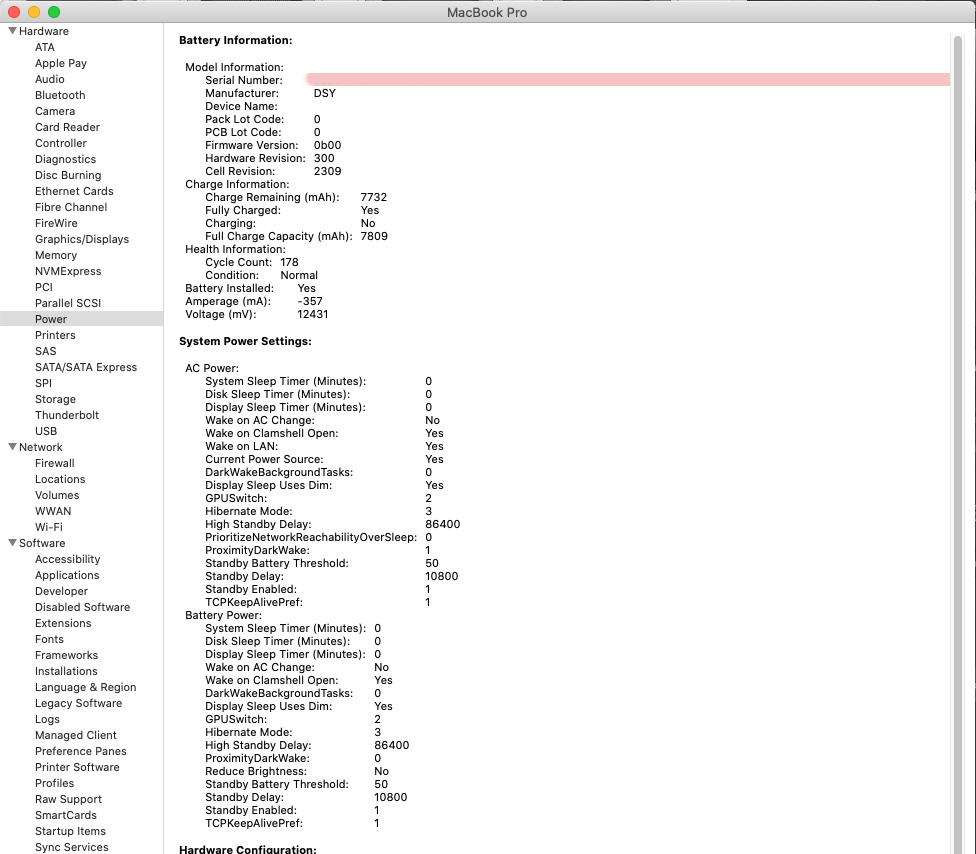Collapse the Software section triangle
This screenshot has height=854, width=976.
coord(12,542)
